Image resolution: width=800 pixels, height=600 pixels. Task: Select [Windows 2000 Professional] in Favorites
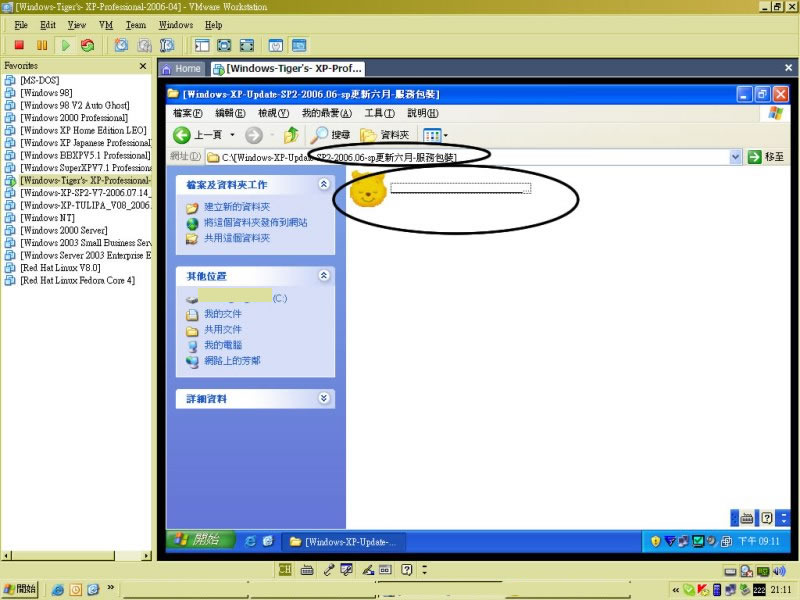74,118
